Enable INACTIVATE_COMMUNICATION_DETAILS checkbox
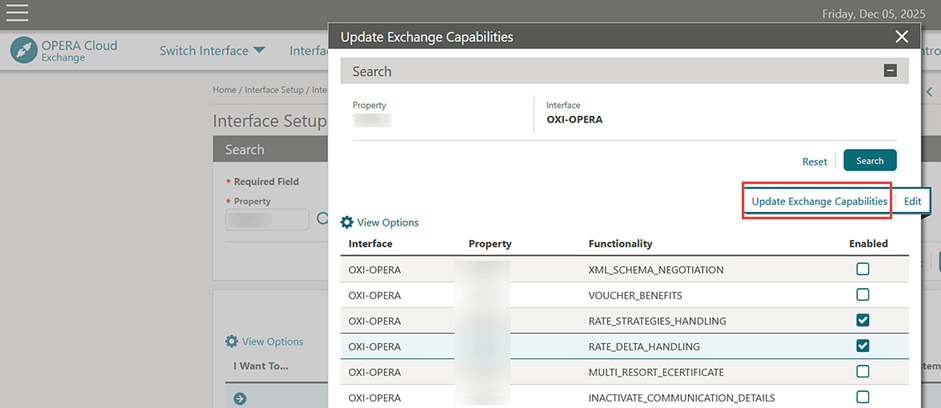 (x=862, y=397)
